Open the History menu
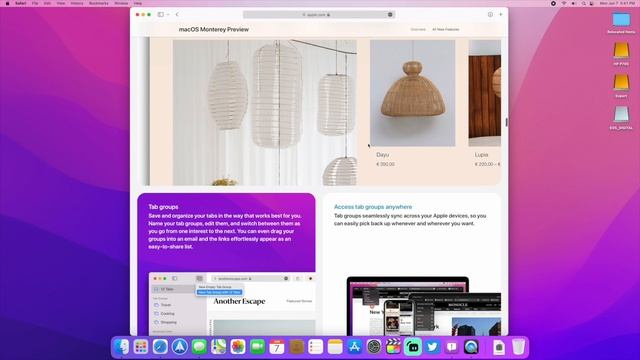Screen dimensions: 640x360 pos(77,3)
